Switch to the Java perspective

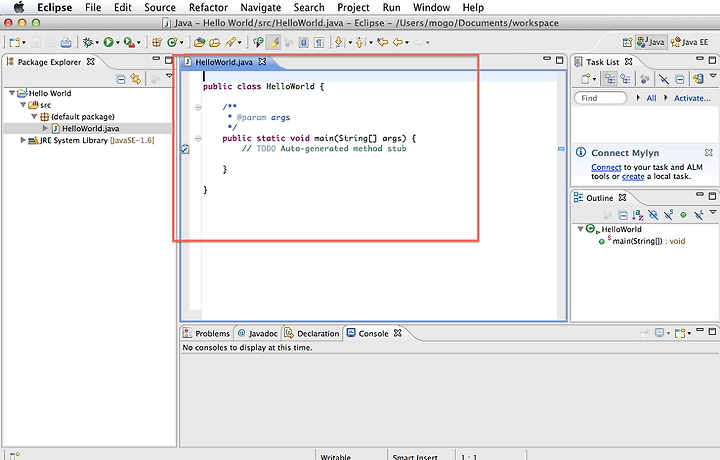pyautogui.click(x=651, y=42)
